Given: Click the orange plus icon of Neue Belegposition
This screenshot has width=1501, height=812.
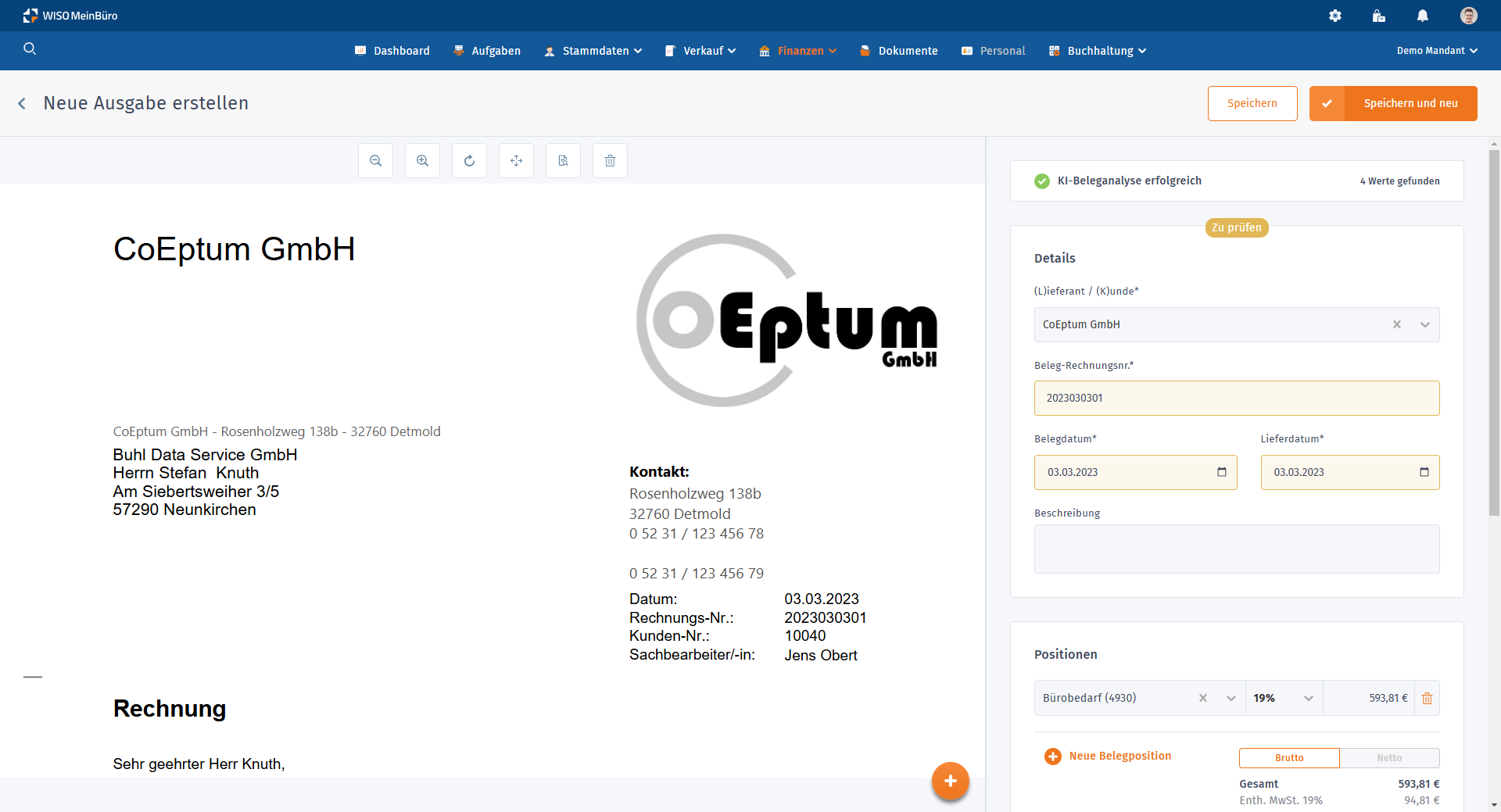Looking at the screenshot, I should click(x=1053, y=757).
